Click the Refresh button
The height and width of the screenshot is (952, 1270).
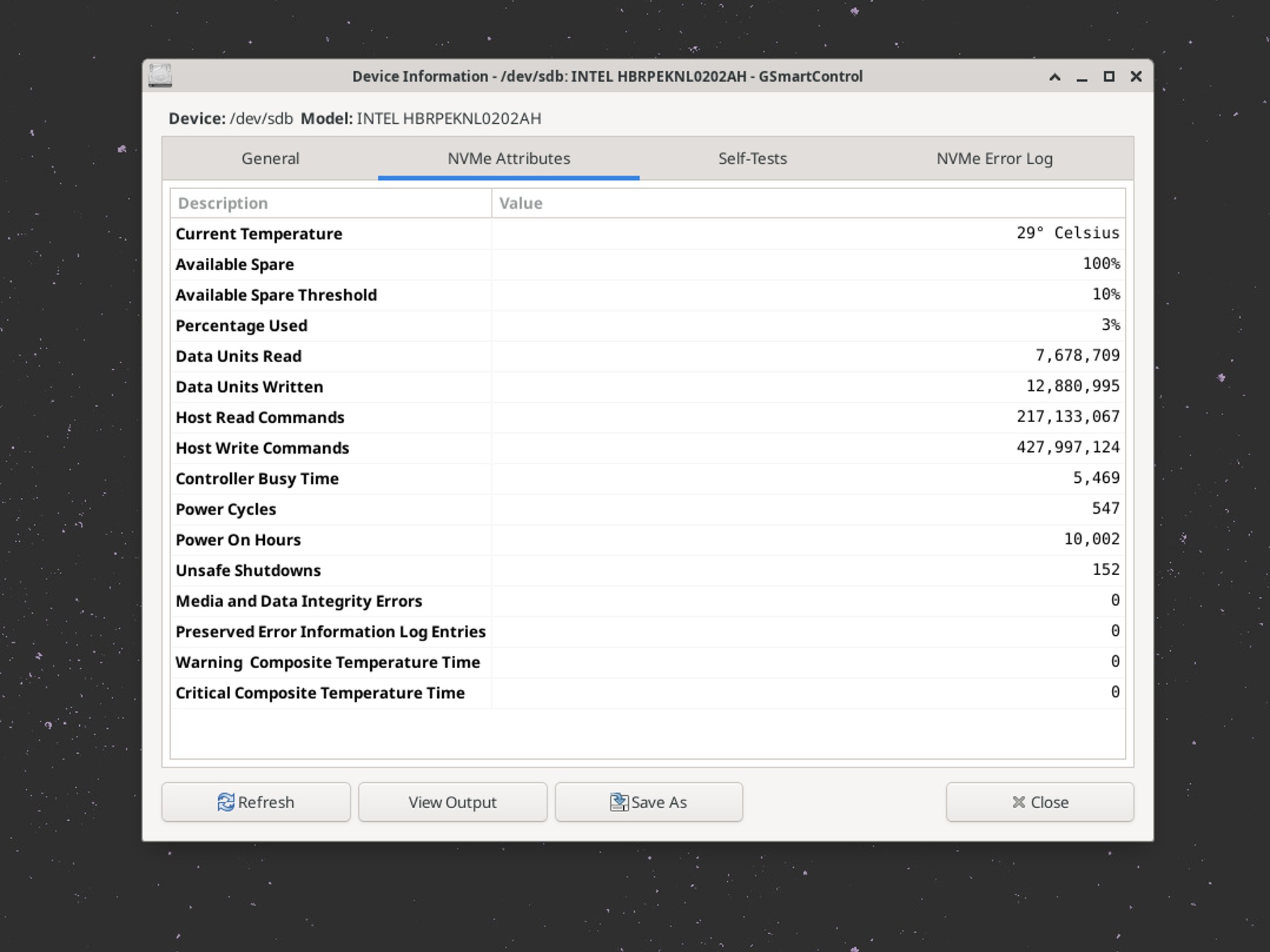point(256,802)
